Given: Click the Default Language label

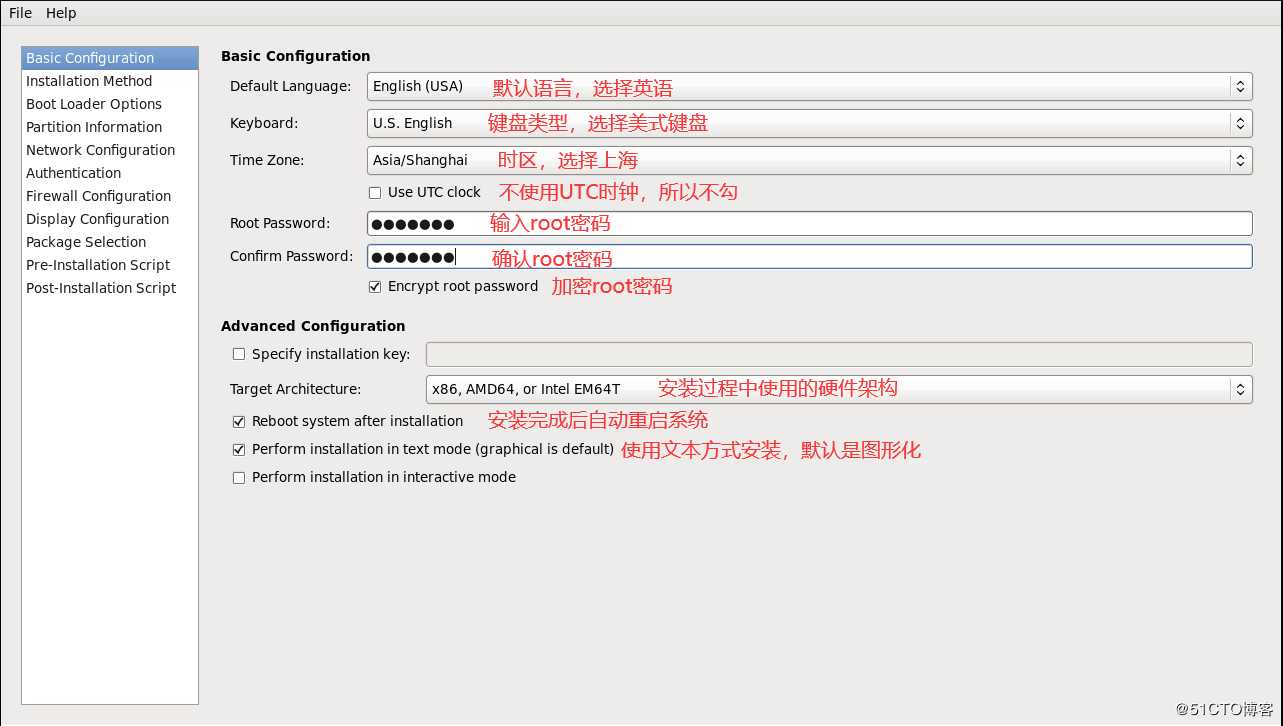Looking at the screenshot, I should [x=290, y=86].
